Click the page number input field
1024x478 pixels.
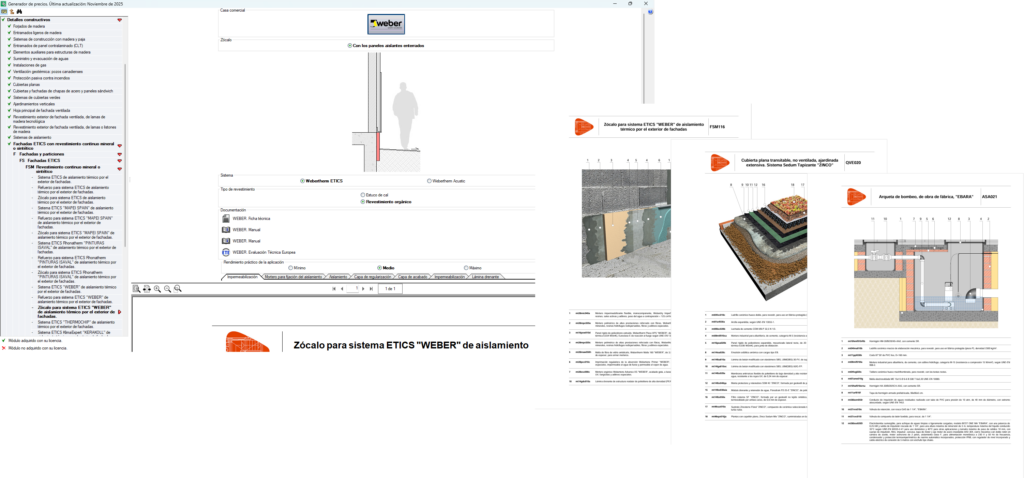(x=353, y=288)
